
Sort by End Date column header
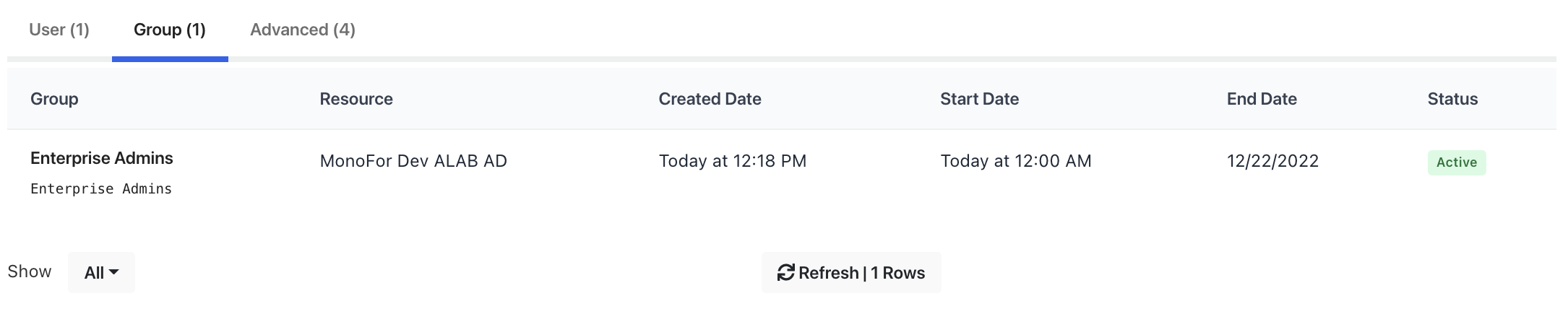(x=1262, y=99)
